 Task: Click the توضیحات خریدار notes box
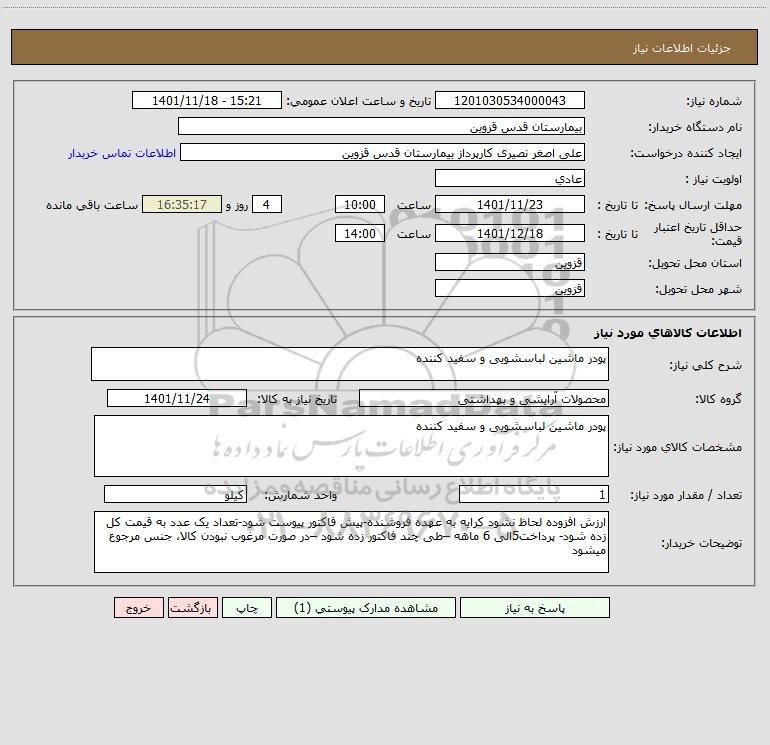pos(351,542)
